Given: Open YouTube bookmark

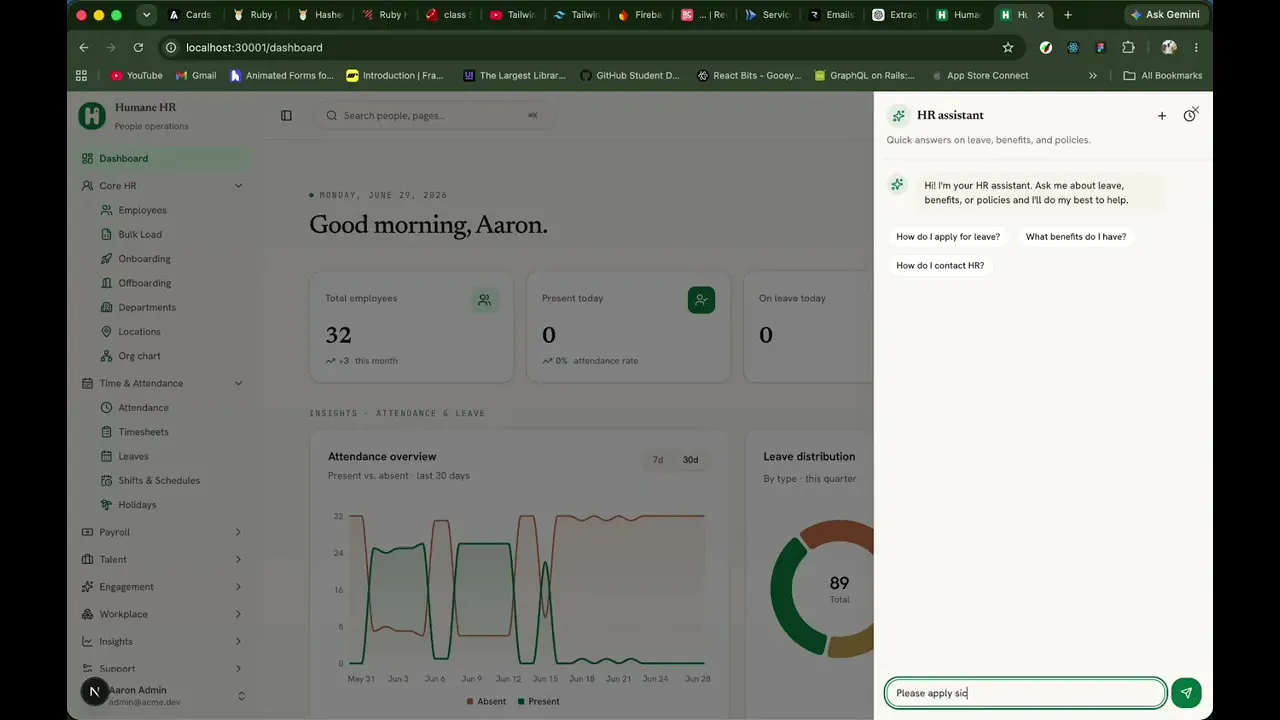Looking at the screenshot, I should point(137,75).
